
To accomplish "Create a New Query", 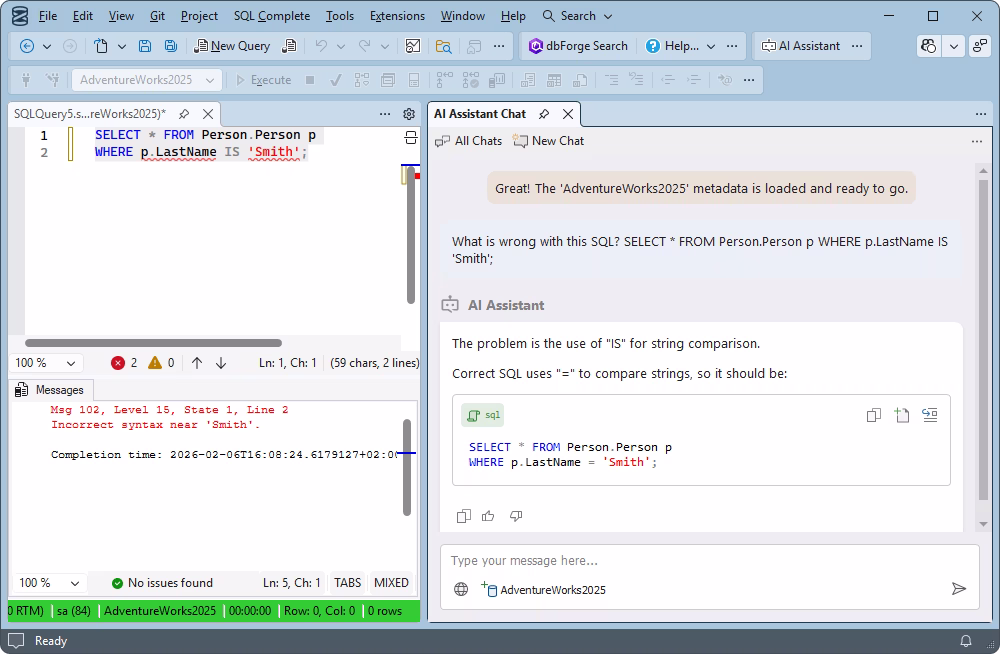I will (232, 45).
